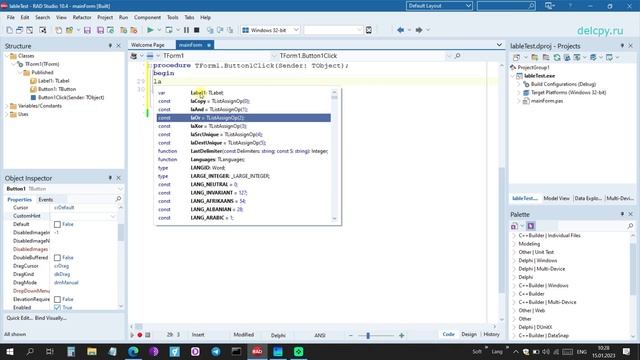Click the search magnifier in code editor navigation bar
Screen dimensions: 640x360
tap(457, 56)
